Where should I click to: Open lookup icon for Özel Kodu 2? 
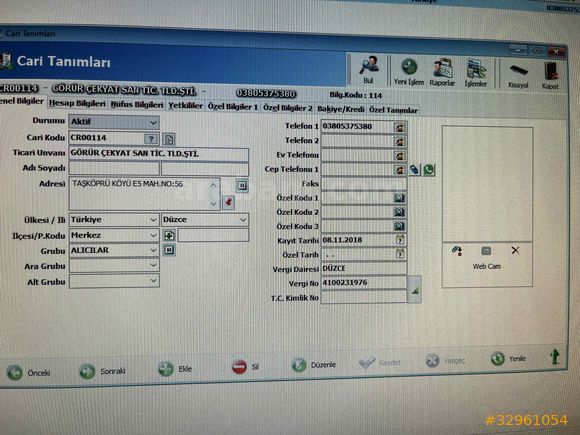(x=399, y=212)
